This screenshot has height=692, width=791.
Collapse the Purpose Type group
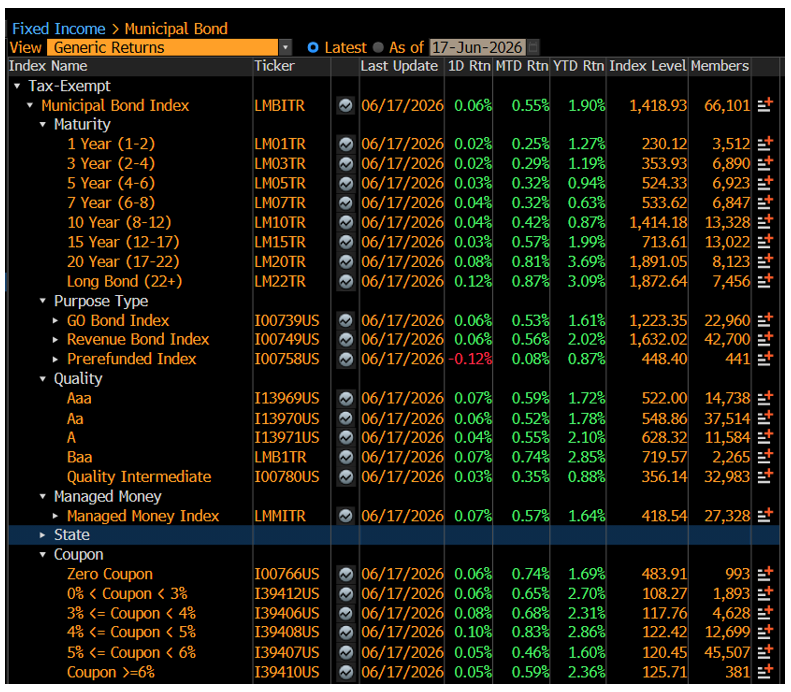point(43,301)
